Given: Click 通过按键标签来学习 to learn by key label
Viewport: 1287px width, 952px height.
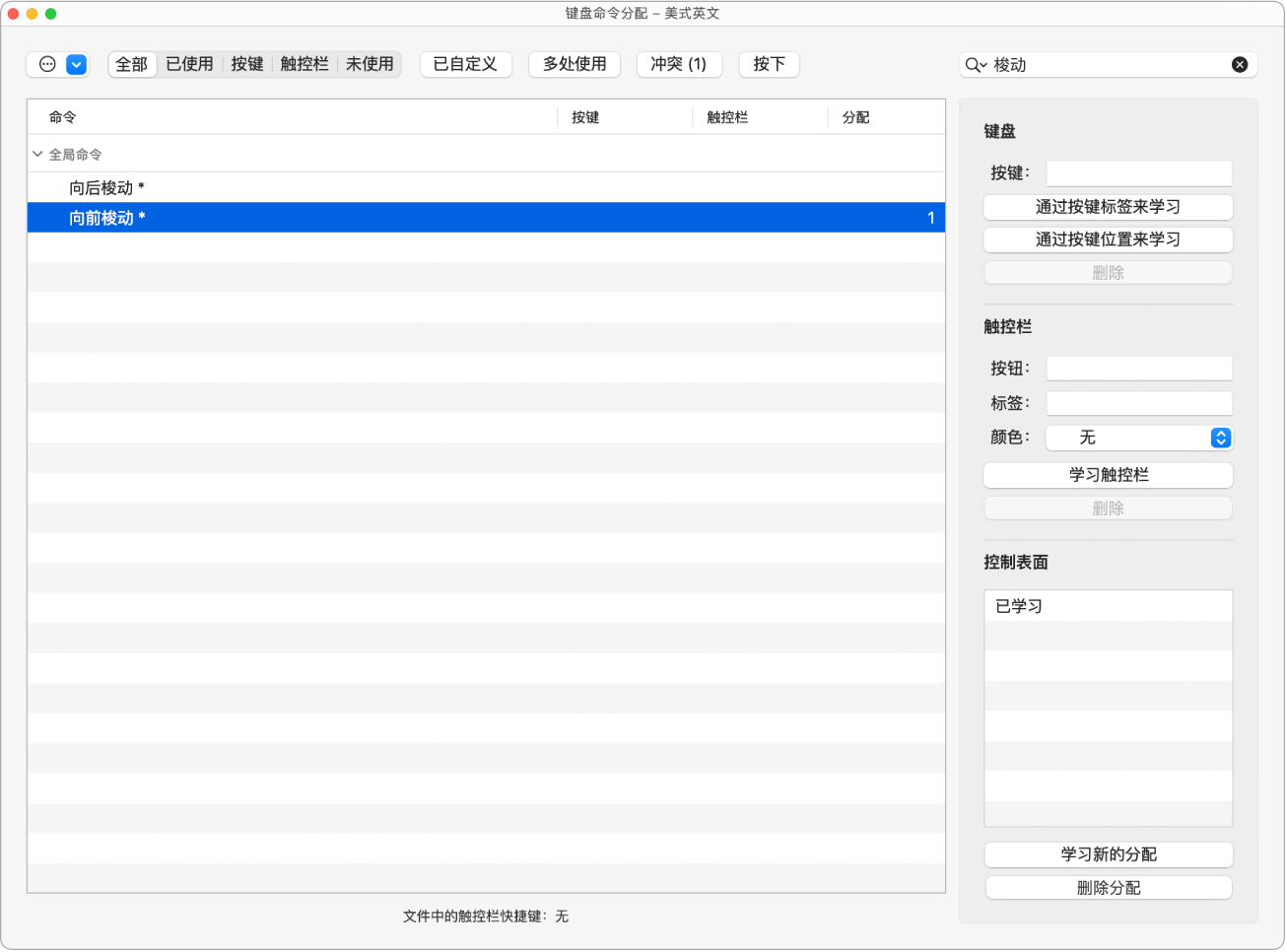Looking at the screenshot, I should point(1108,207).
